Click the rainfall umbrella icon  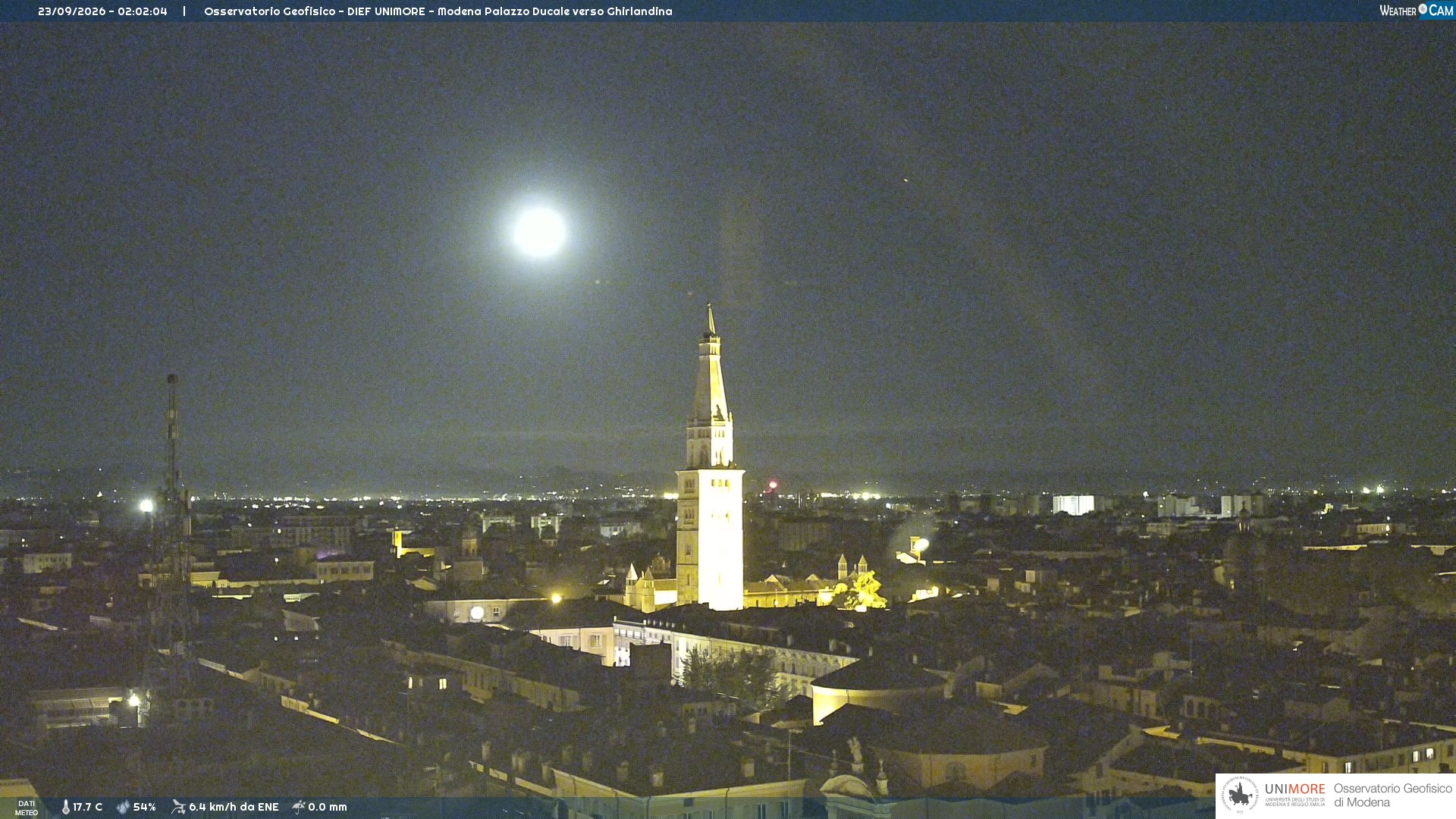[x=299, y=807]
